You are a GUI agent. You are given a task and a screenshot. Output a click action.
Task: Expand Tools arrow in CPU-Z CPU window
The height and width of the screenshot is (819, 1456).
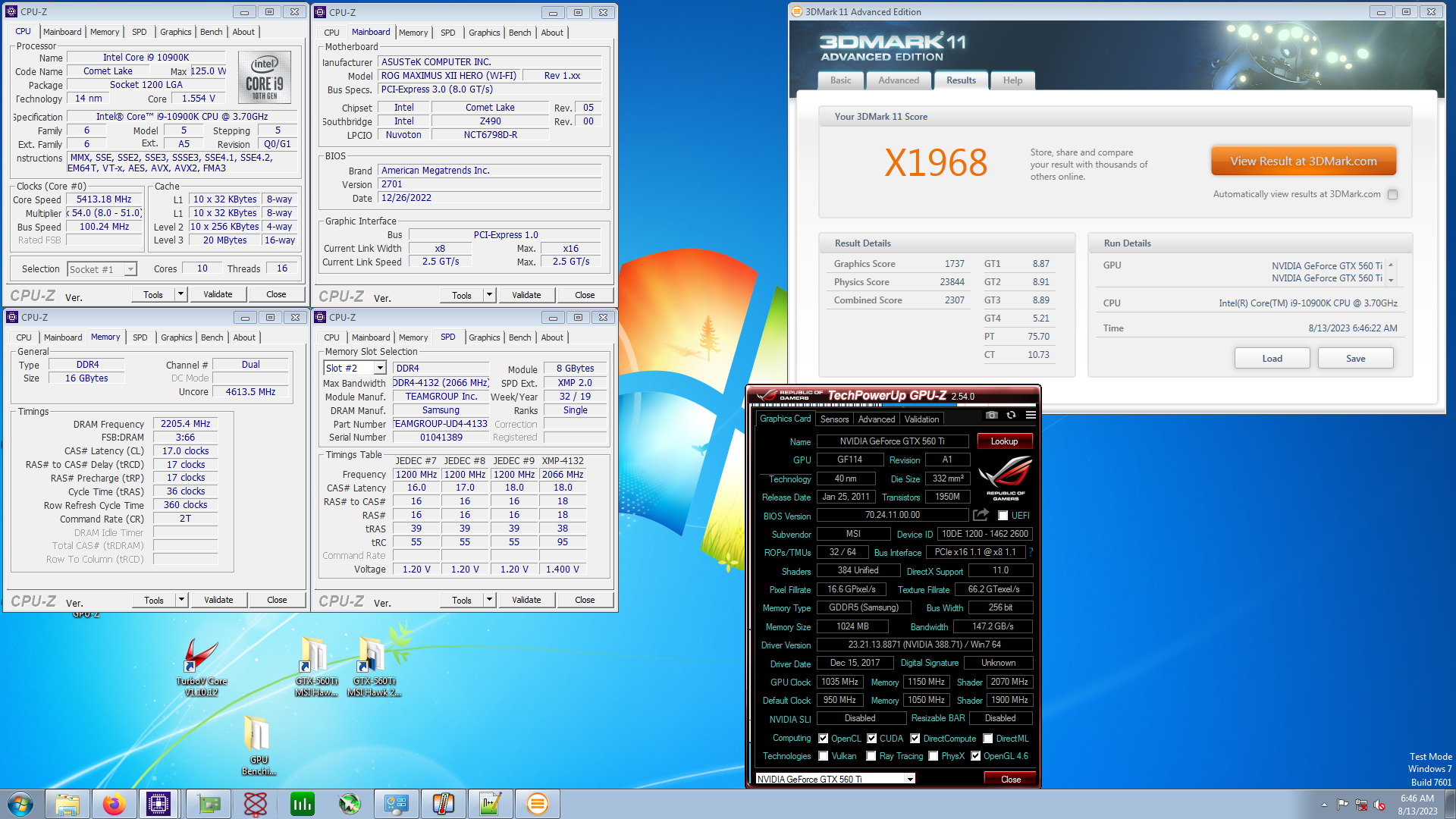pos(180,294)
